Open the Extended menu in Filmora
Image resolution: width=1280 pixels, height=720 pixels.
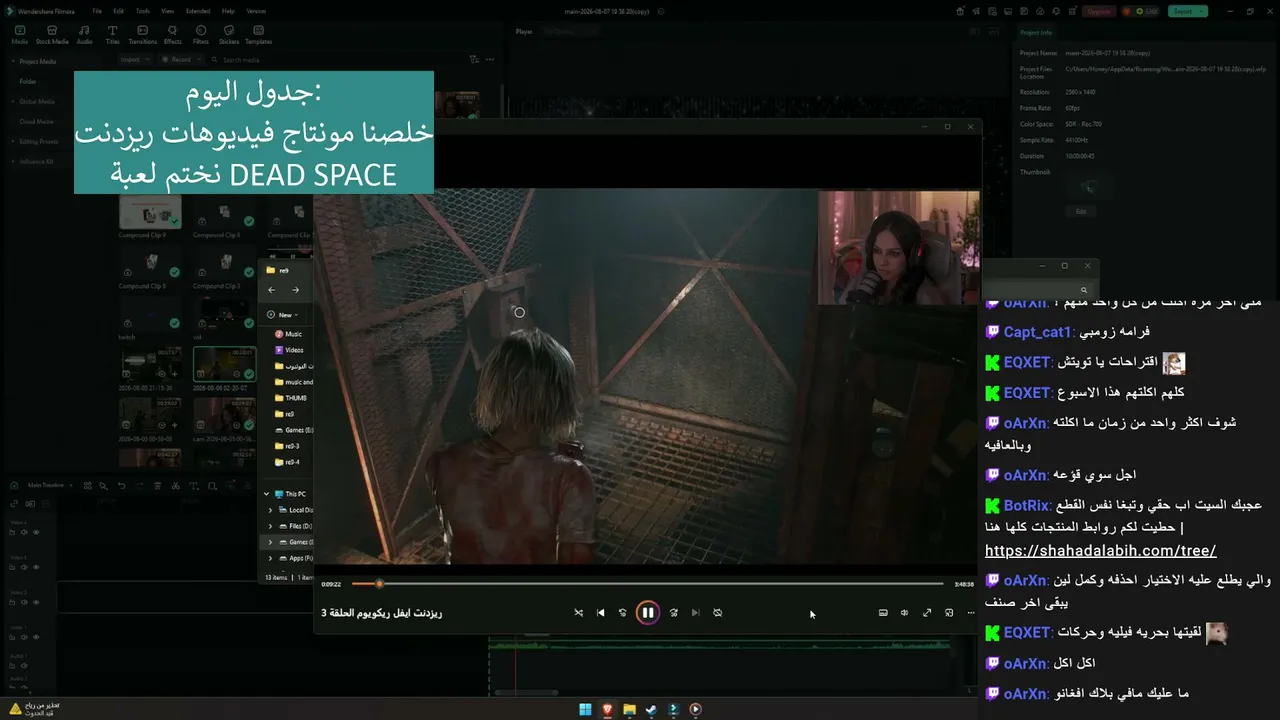point(198,11)
